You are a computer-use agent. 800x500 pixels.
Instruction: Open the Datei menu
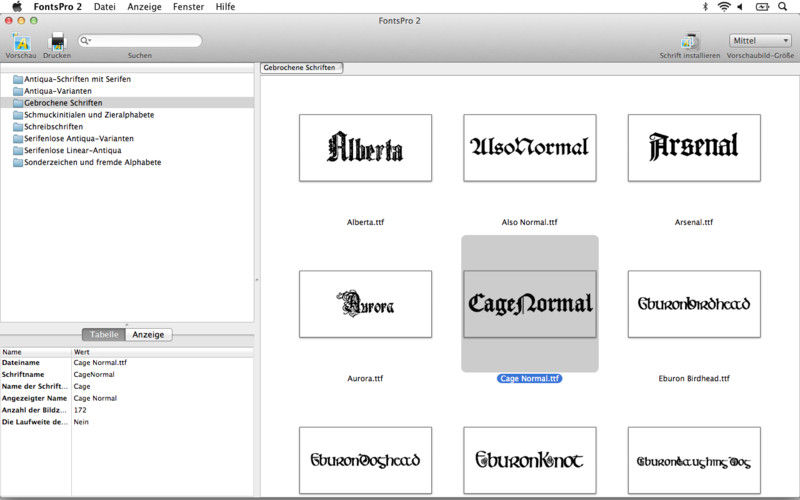pyautogui.click(x=104, y=7)
